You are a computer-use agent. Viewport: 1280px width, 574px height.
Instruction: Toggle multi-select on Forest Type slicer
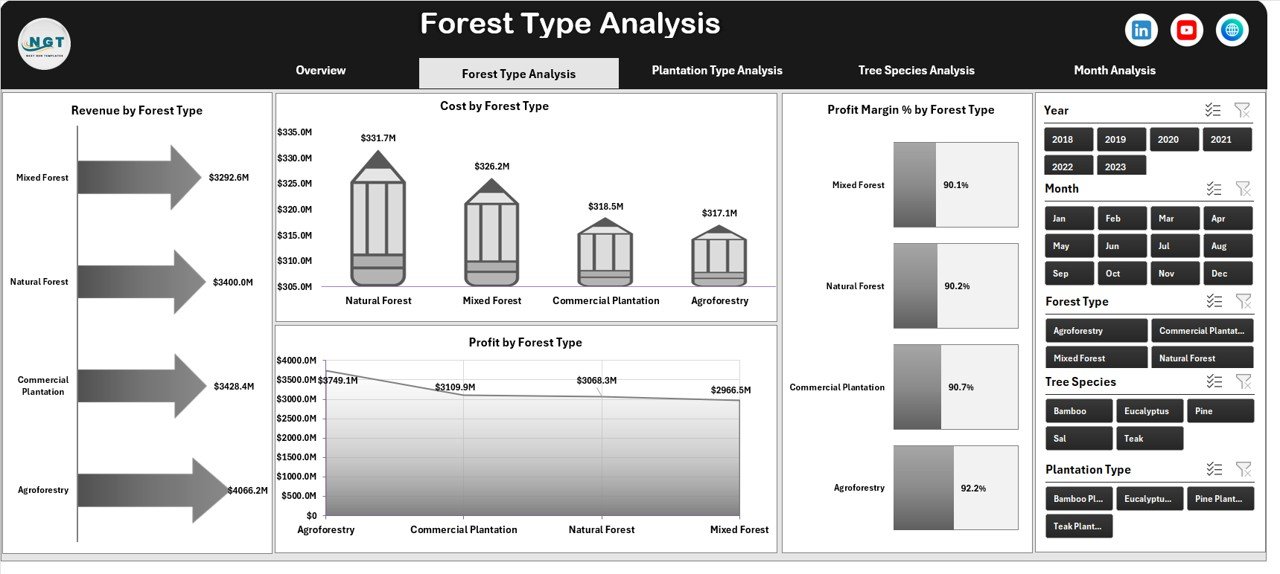(x=1214, y=301)
